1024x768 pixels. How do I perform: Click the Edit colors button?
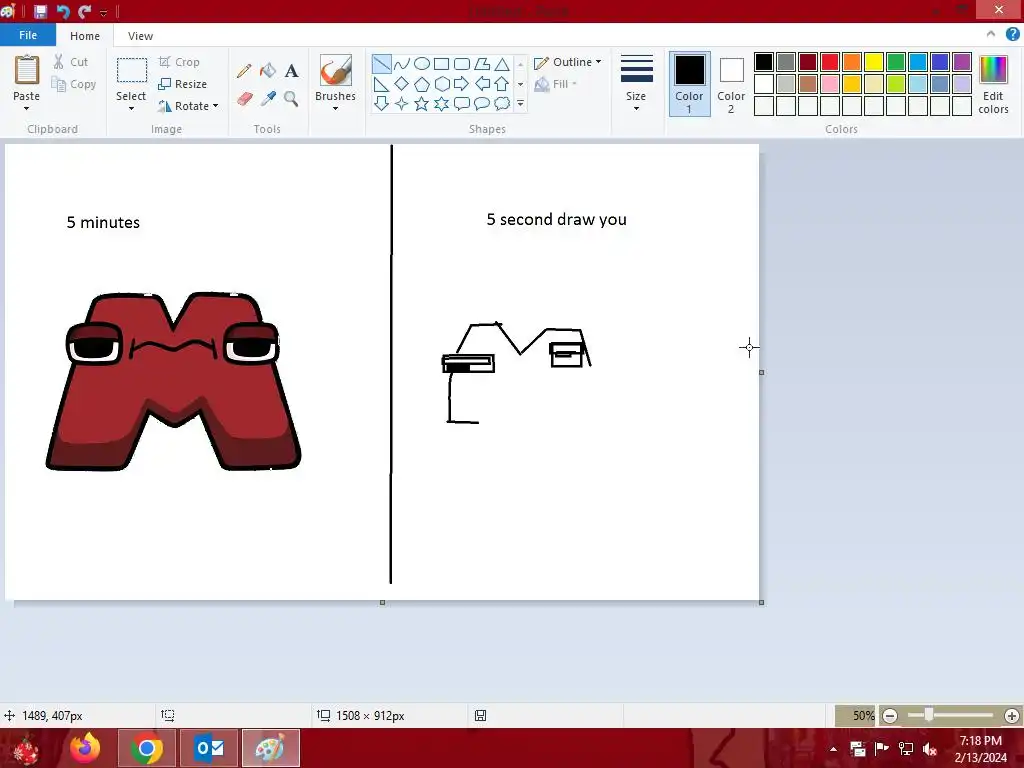click(993, 85)
